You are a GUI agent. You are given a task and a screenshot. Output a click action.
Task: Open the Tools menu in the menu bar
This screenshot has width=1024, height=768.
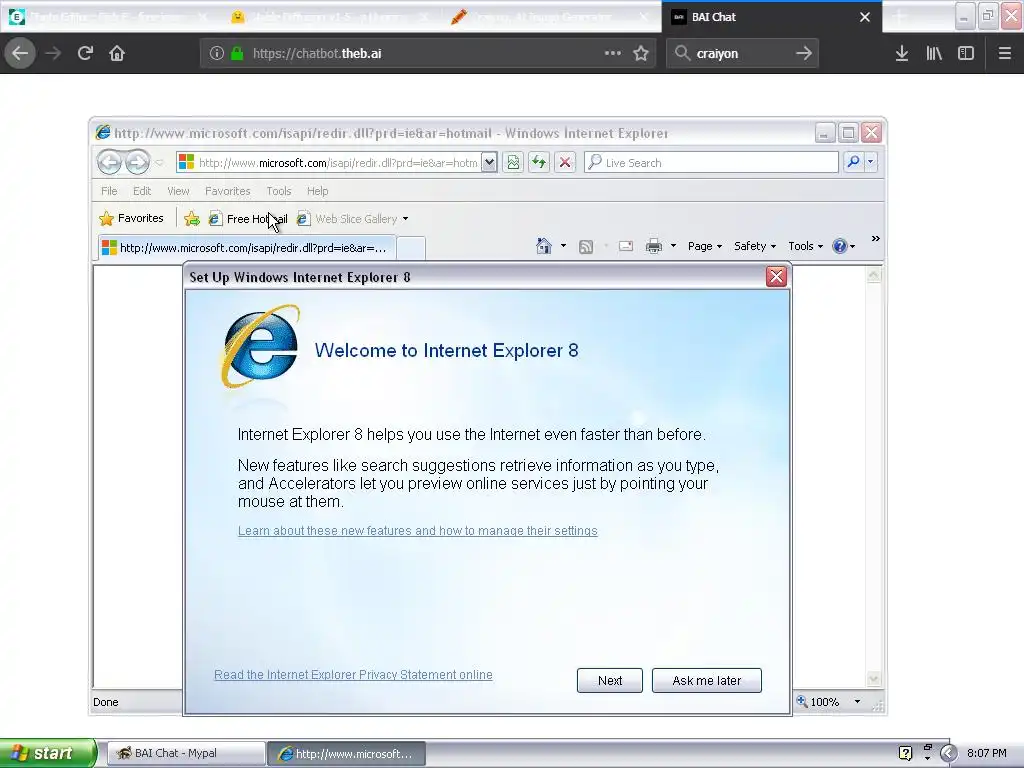(x=278, y=191)
